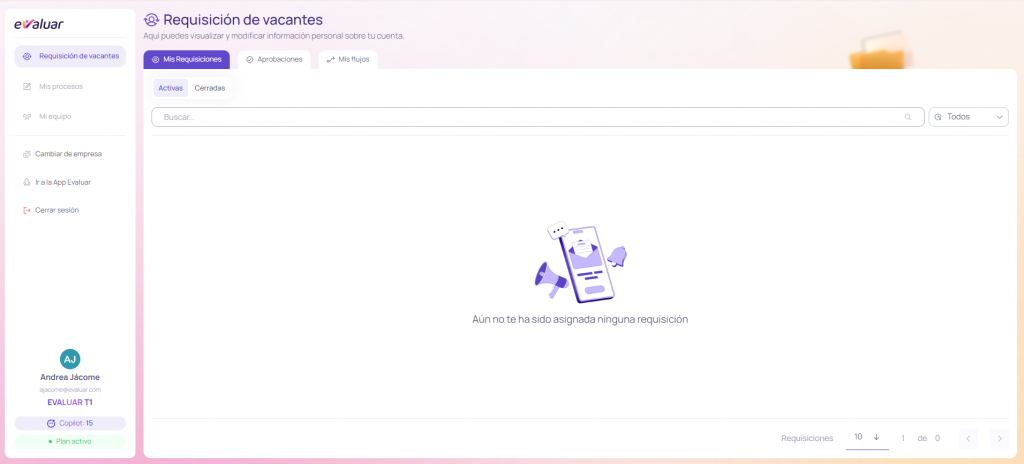Screen dimensions: 1024x464
Task: Switch to Activas requisitions filter
Action: click(x=170, y=88)
